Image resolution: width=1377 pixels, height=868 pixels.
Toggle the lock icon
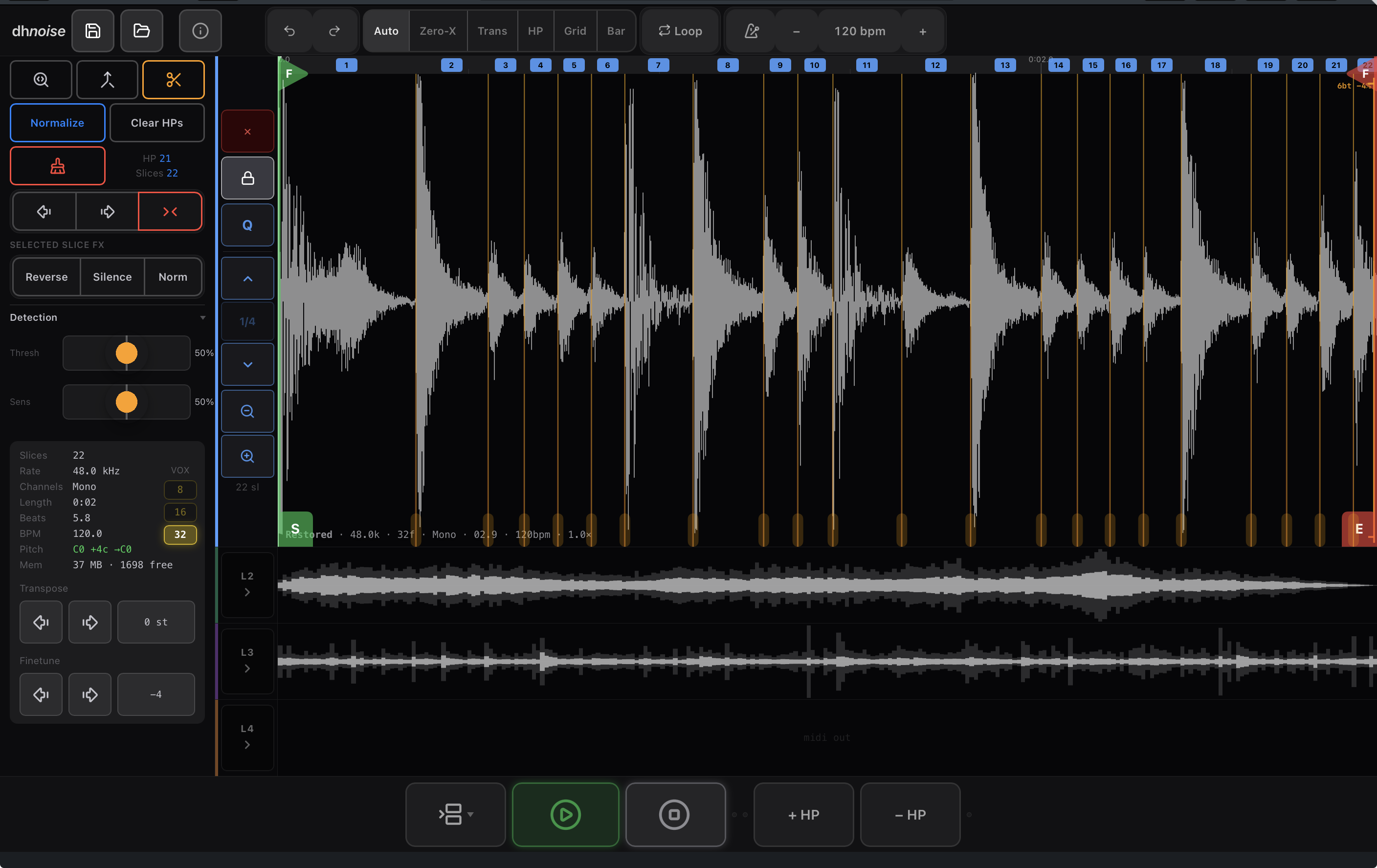[x=247, y=178]
